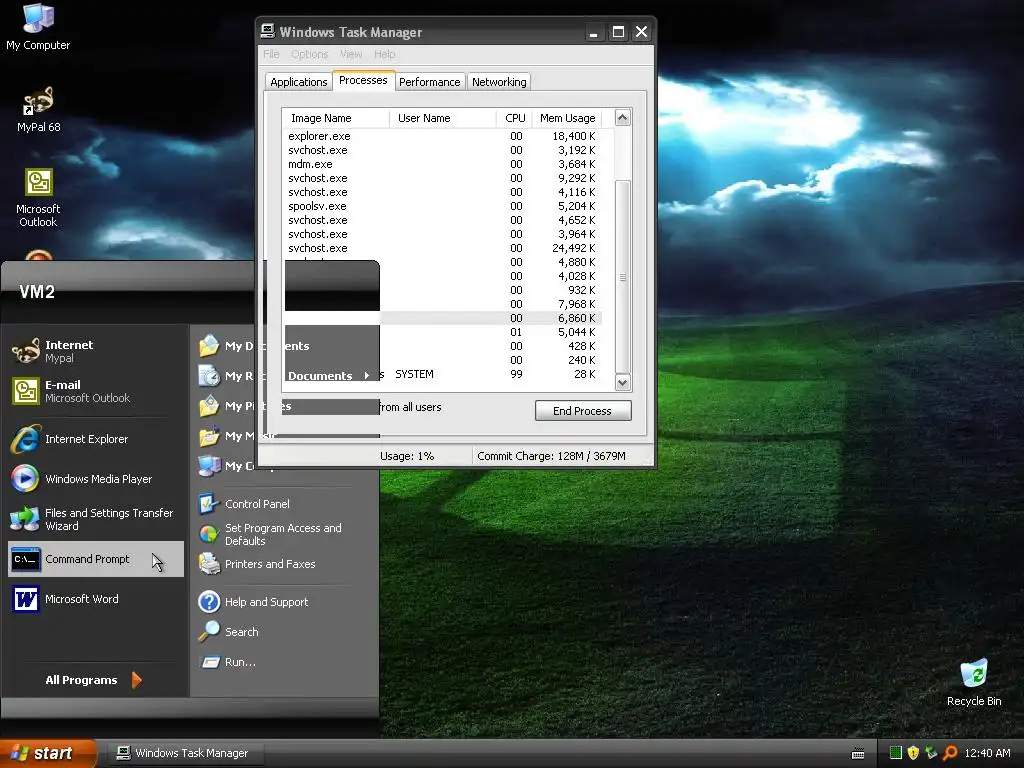Sort processes by Mem Usage column
The image size is (1024, 768).
(567, 118)
